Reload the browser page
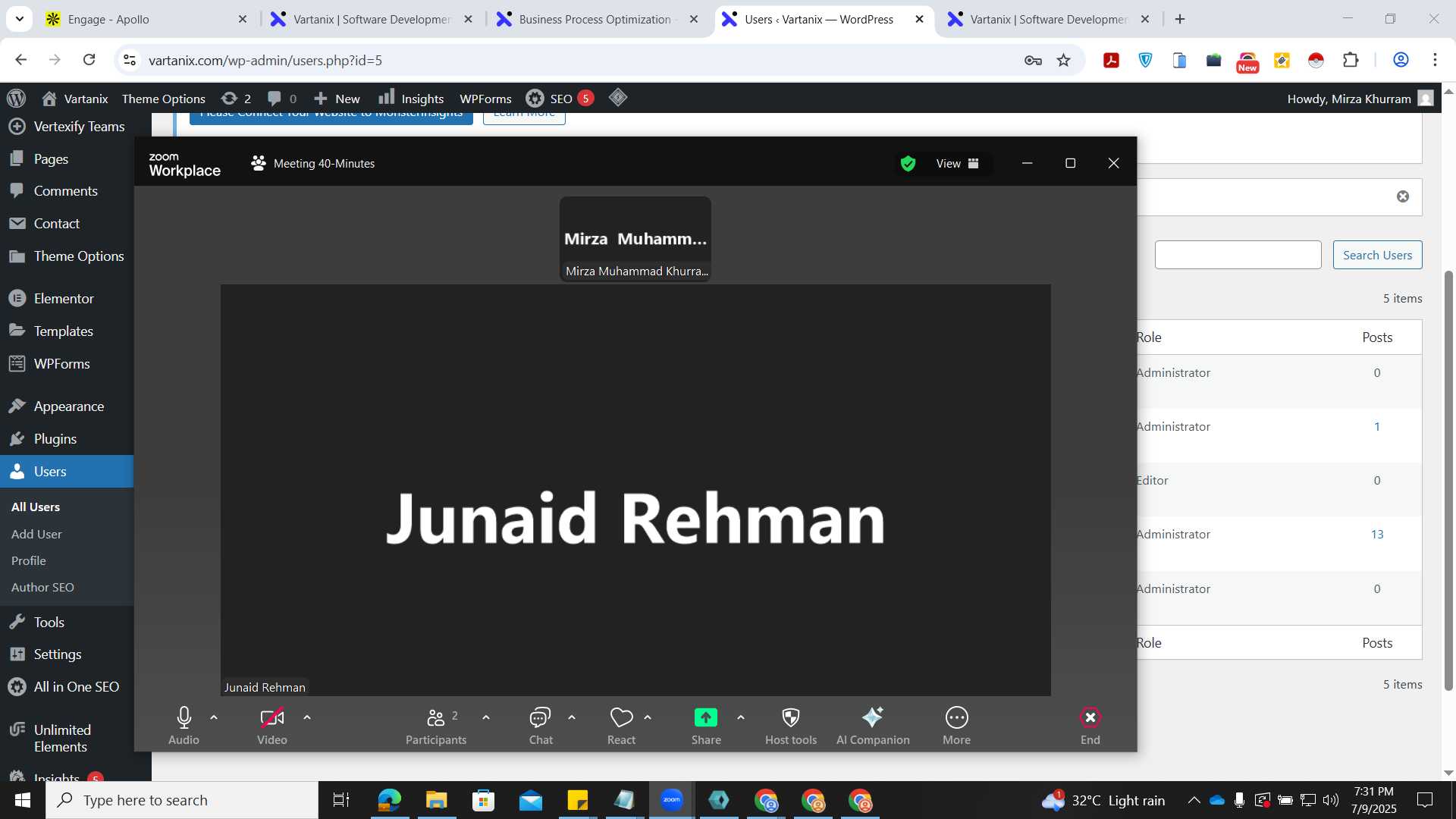 [x=89, y=60]
